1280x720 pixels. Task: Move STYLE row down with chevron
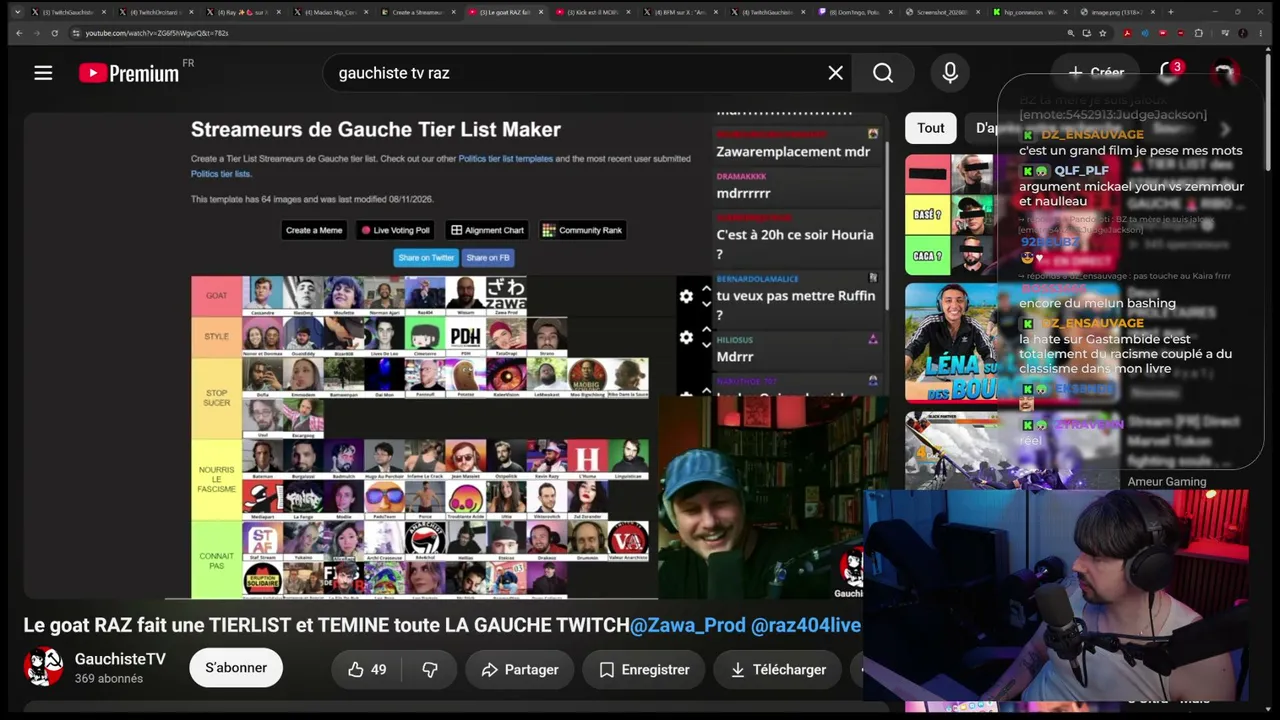click(x=706, y=344)
